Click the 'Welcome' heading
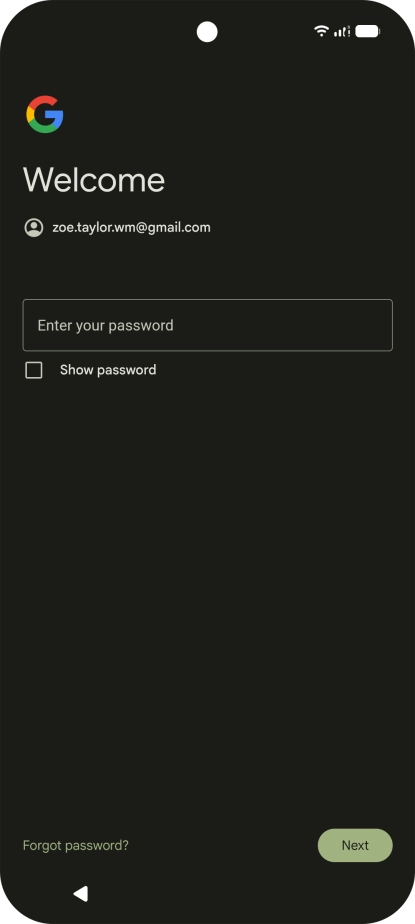This screenshot has height=924, width=415. click(94, 179)
